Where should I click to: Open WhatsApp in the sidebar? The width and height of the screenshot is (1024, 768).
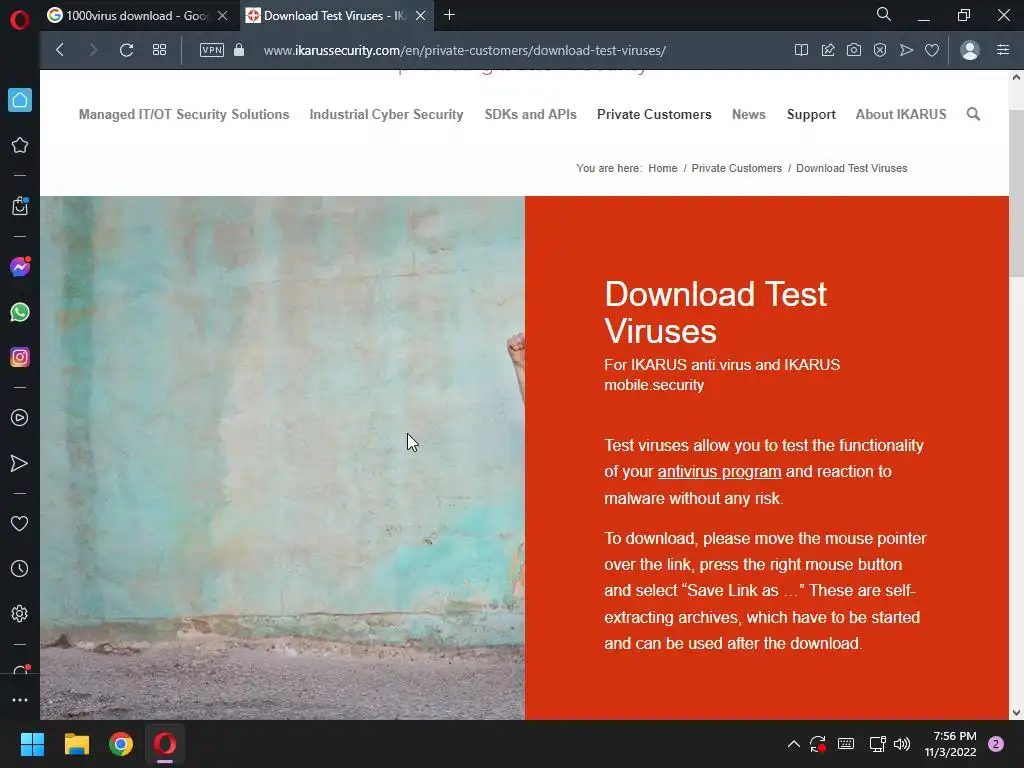point(20,312)
